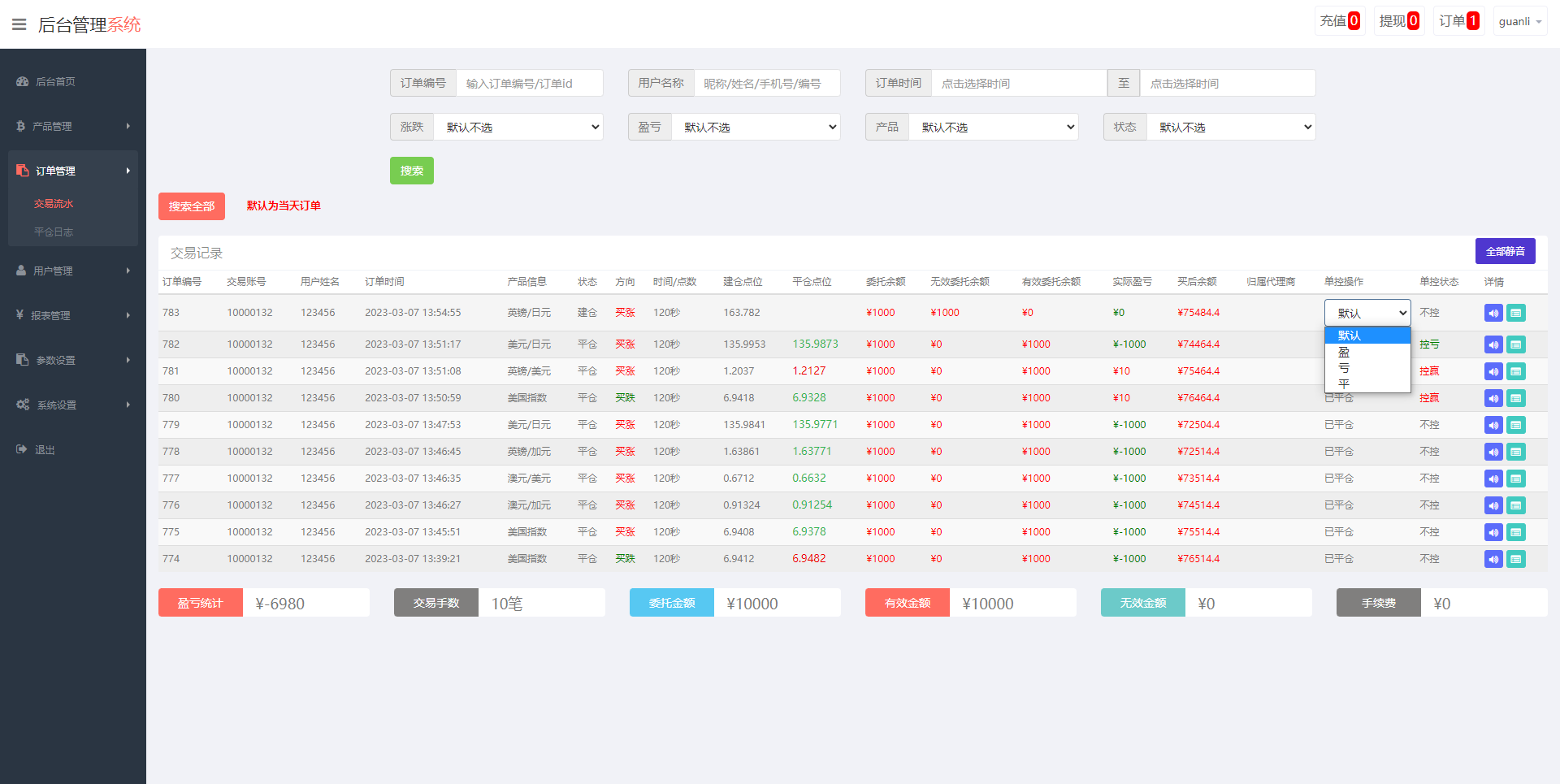Select the user icon for 用户管理

22,271
